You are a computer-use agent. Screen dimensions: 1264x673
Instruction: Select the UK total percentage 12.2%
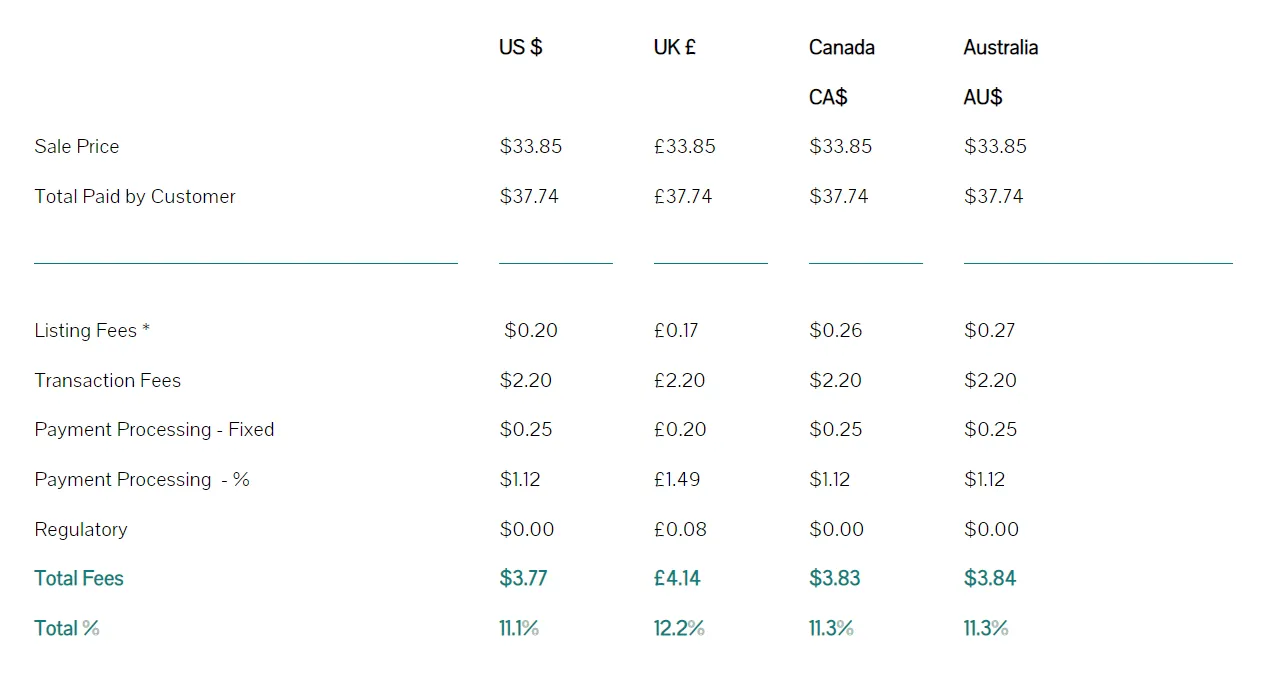(x=679, y=628)
